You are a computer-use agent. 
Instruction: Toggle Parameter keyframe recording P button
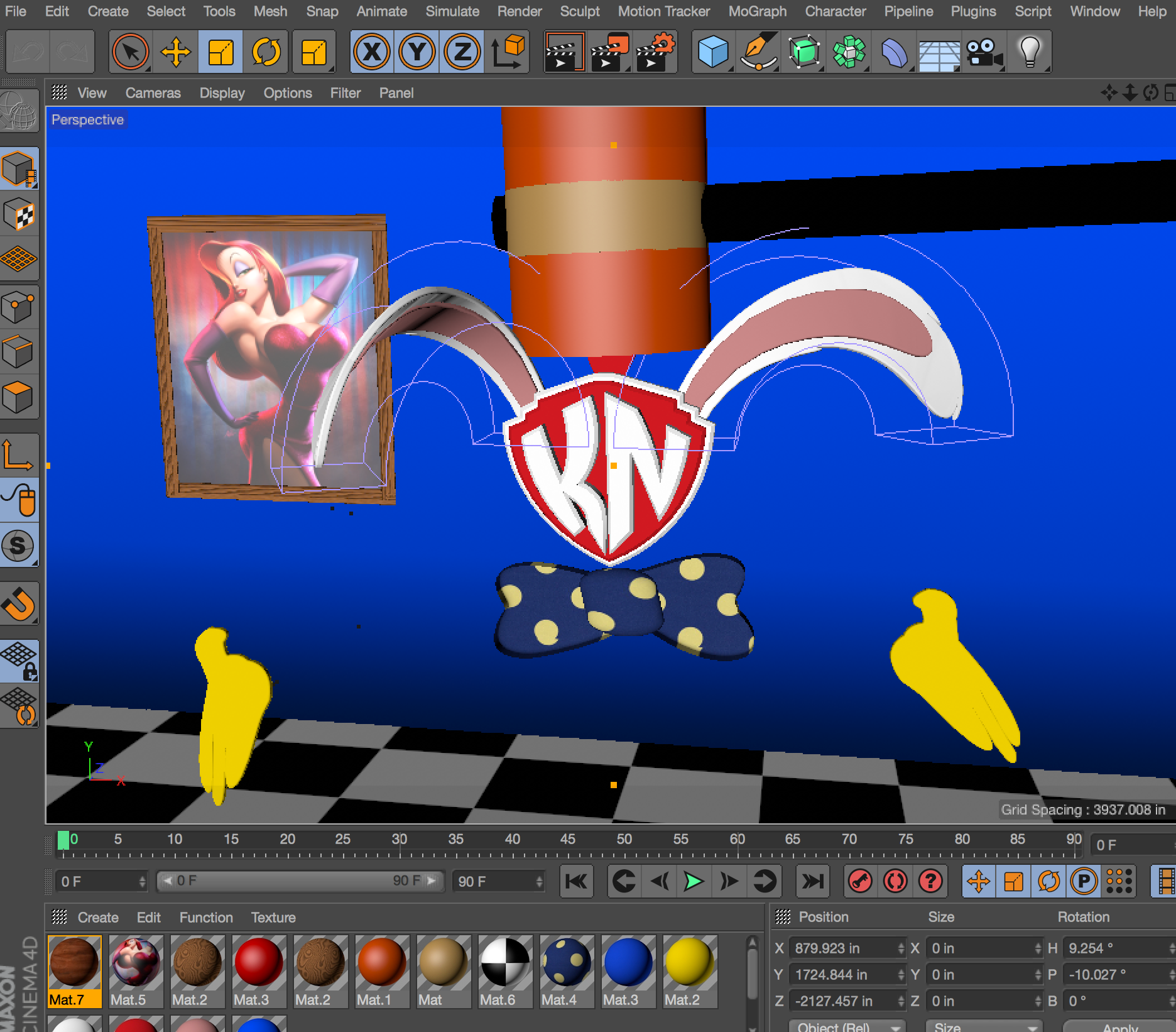[1084, 881]
